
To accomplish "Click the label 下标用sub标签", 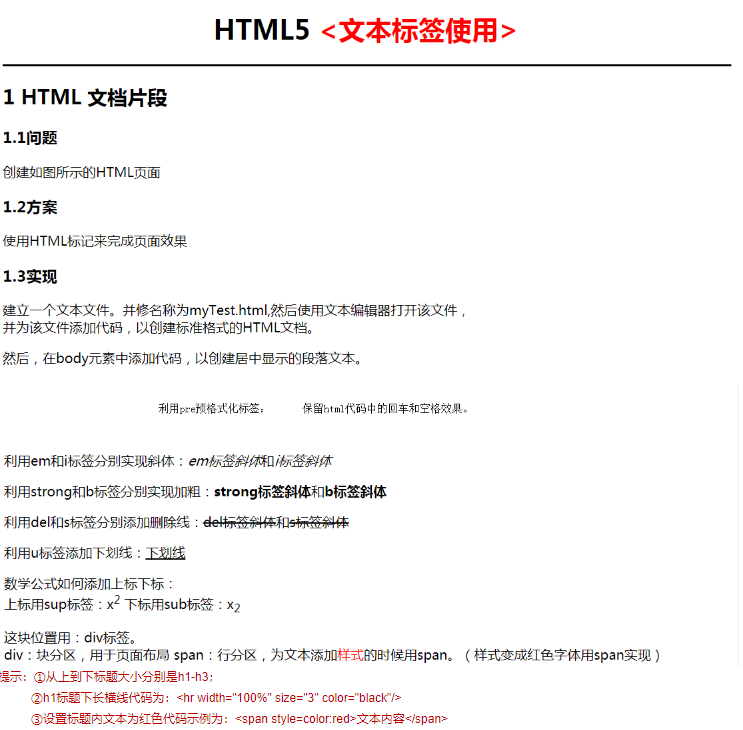I will pos(174,605).
